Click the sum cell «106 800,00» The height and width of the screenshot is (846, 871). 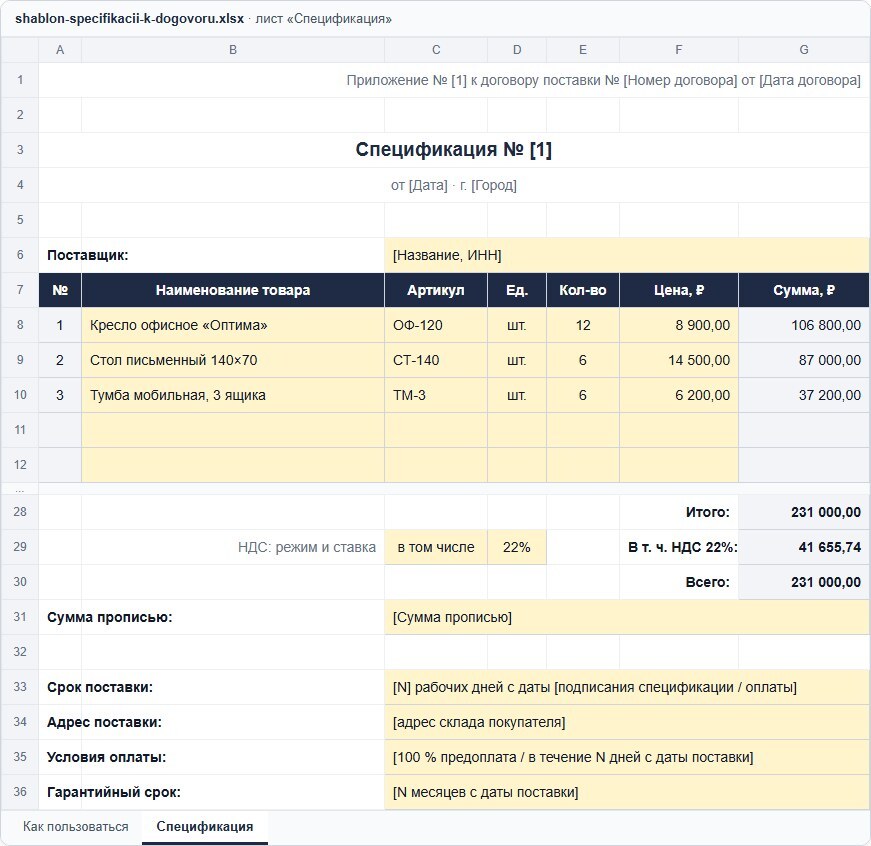pyautogui.click(x=804, y=325)
